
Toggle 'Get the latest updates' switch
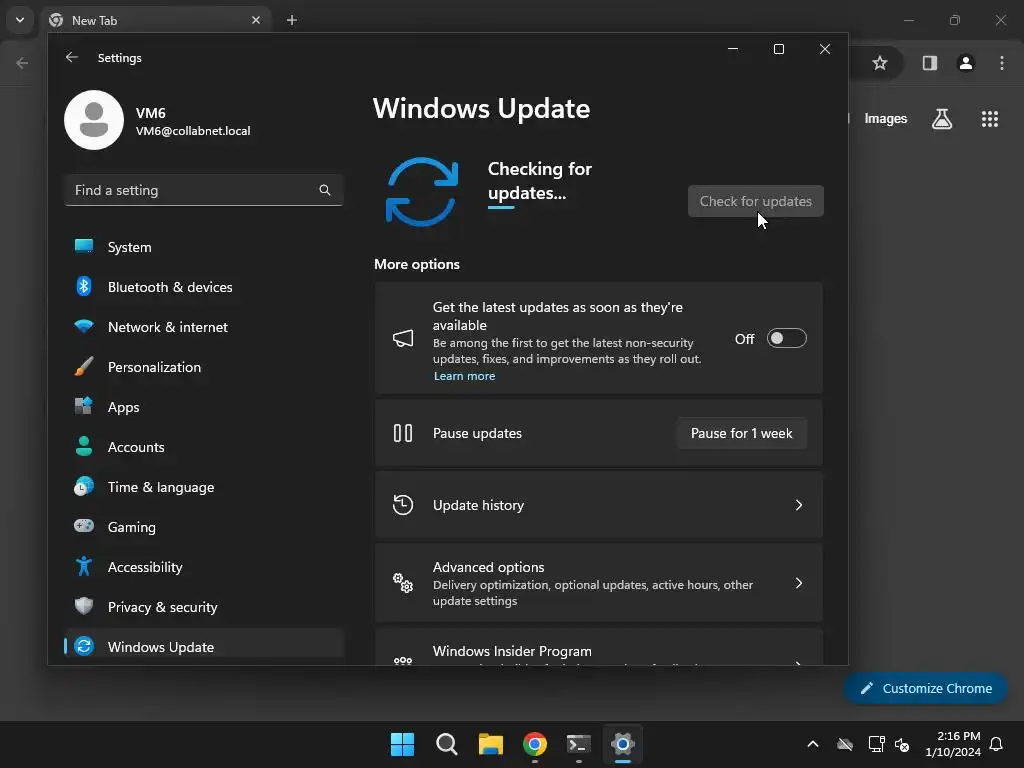pyautogui.click(x=786, y=338)
